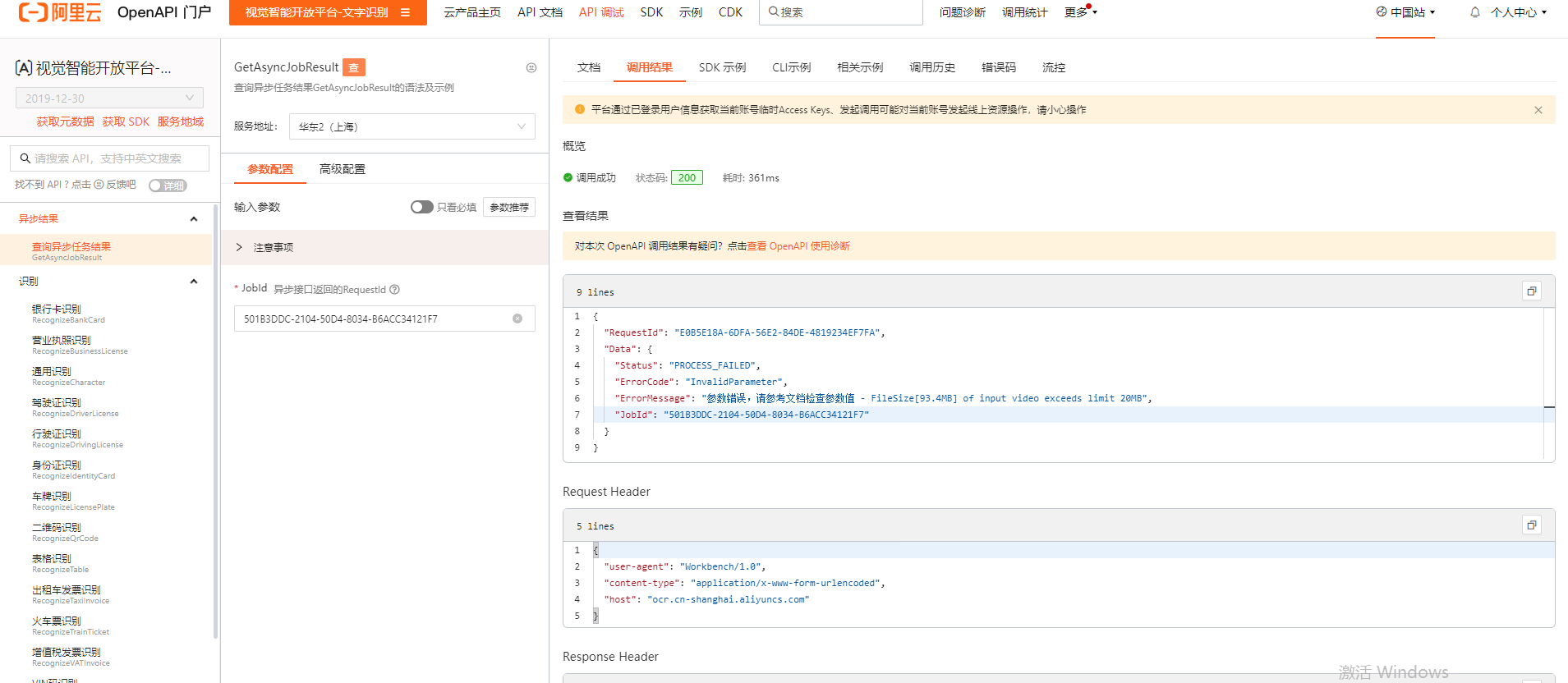Click the Alibaba Cloud logo

tap(60, 12)
